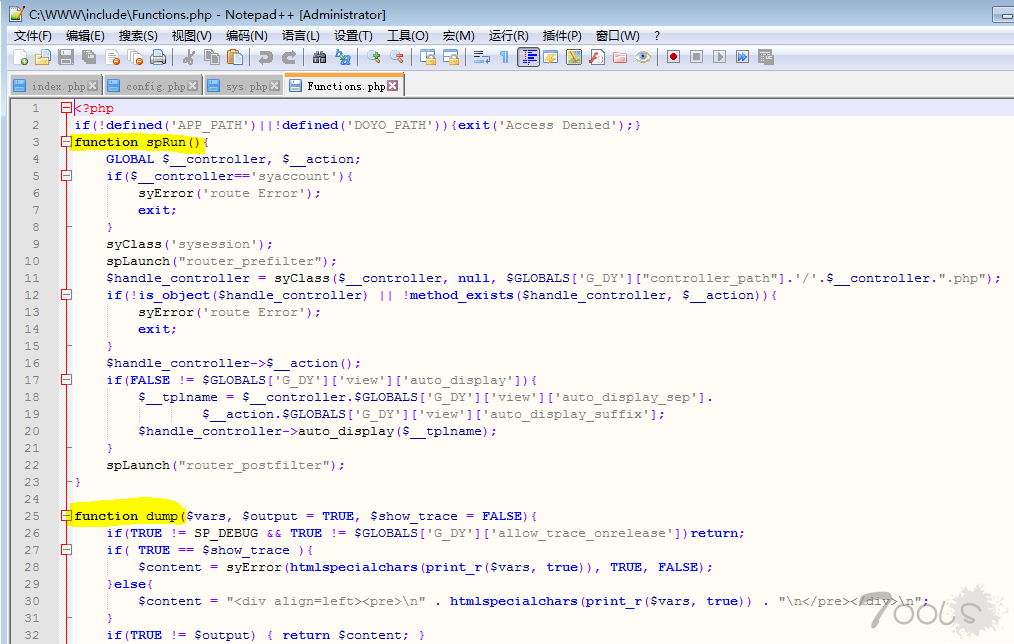This screenshot has width=1014, height=644.
Task: Open the user-defined language icon
Action: coord(551,58)
